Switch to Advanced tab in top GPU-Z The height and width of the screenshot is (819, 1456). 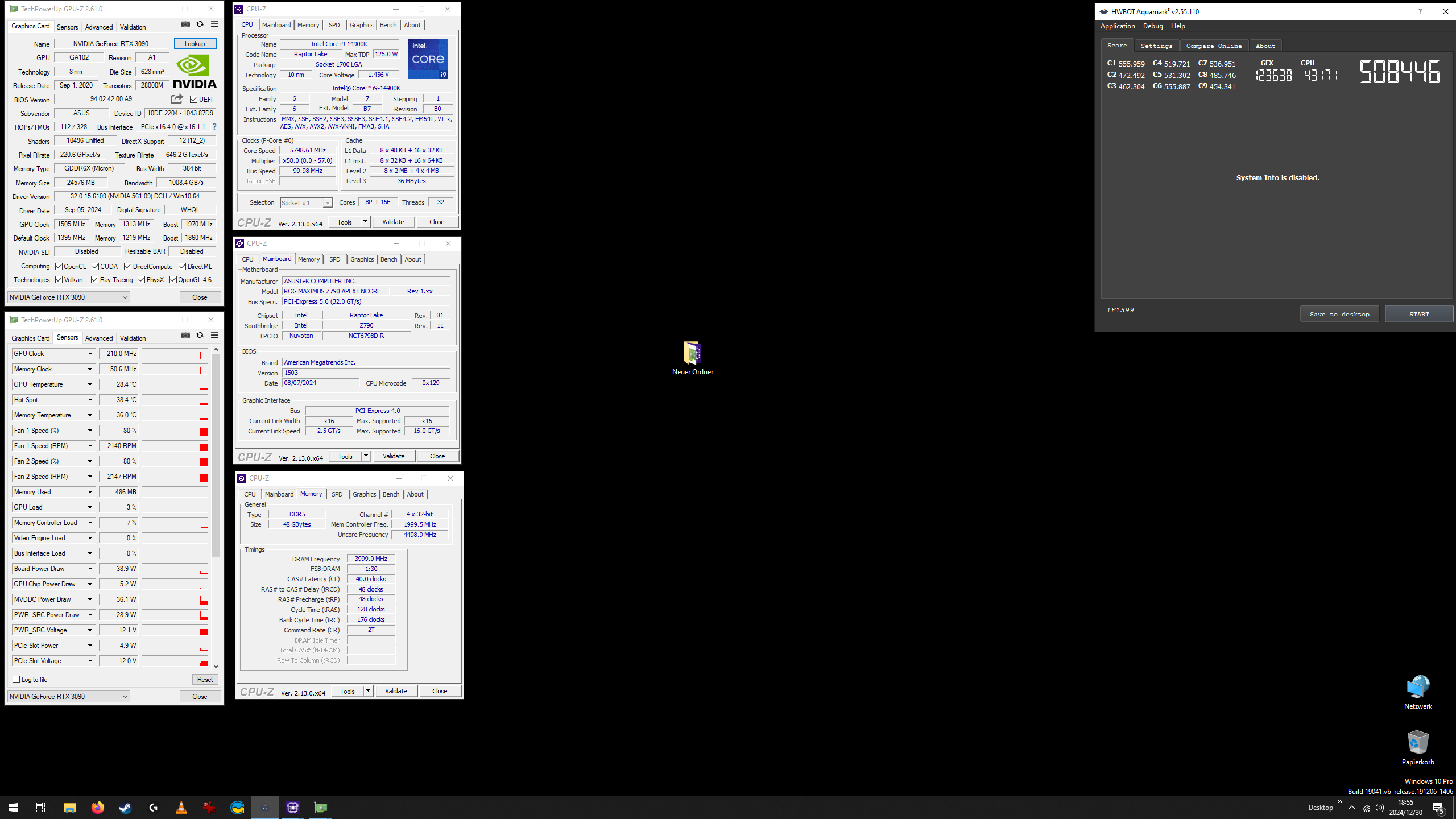pos(99,27)
